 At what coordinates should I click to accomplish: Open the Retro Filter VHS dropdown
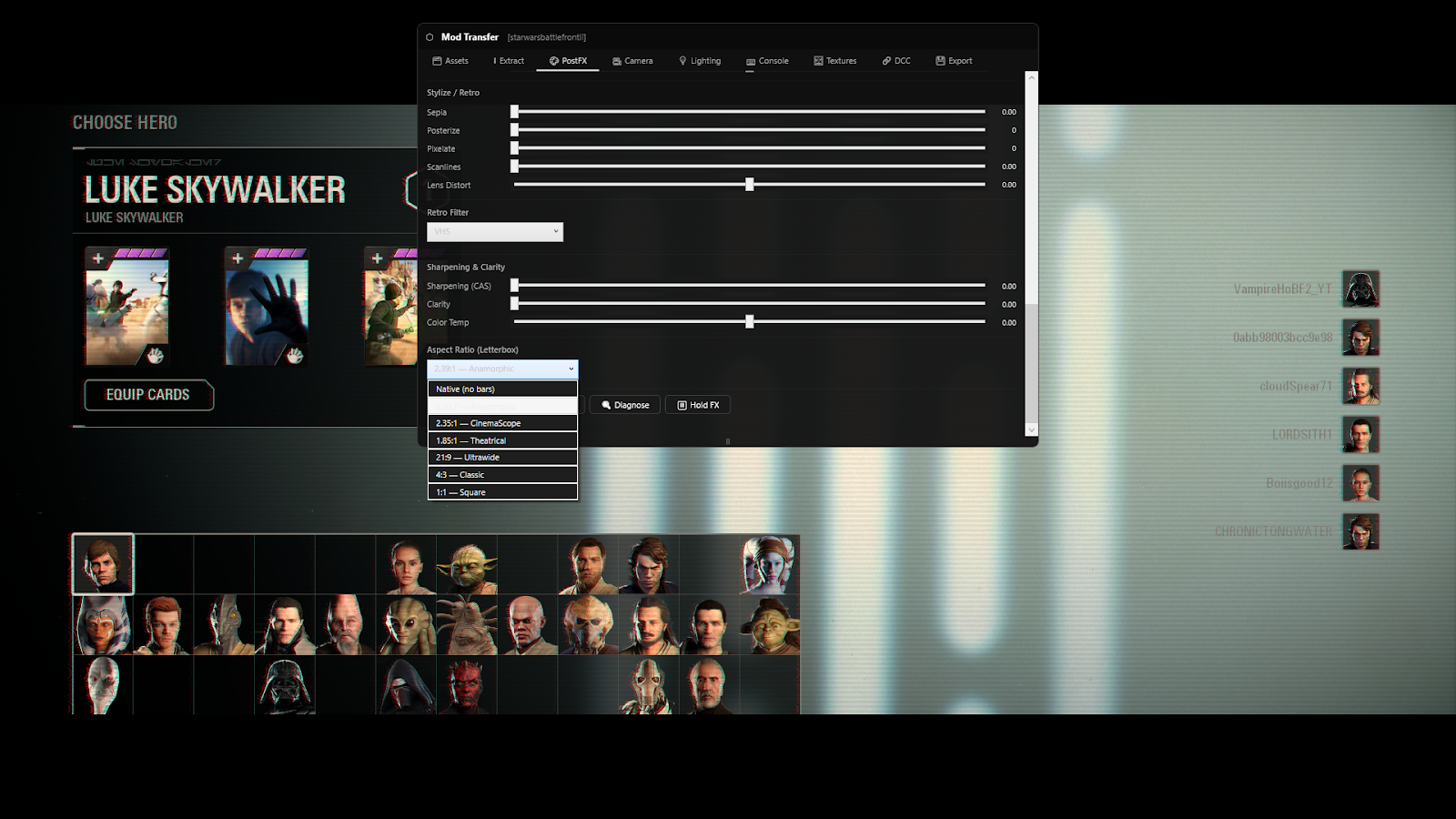(x=495, y=232)
